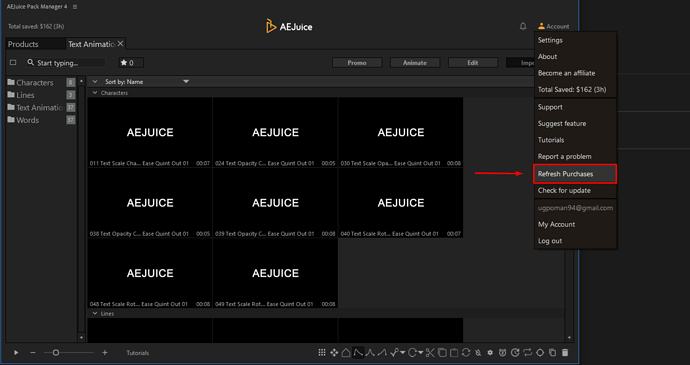Screen dimensions: 690x365
Task: Click the duplicate icon beside the trash bin
Action: (x=553, y=353)
